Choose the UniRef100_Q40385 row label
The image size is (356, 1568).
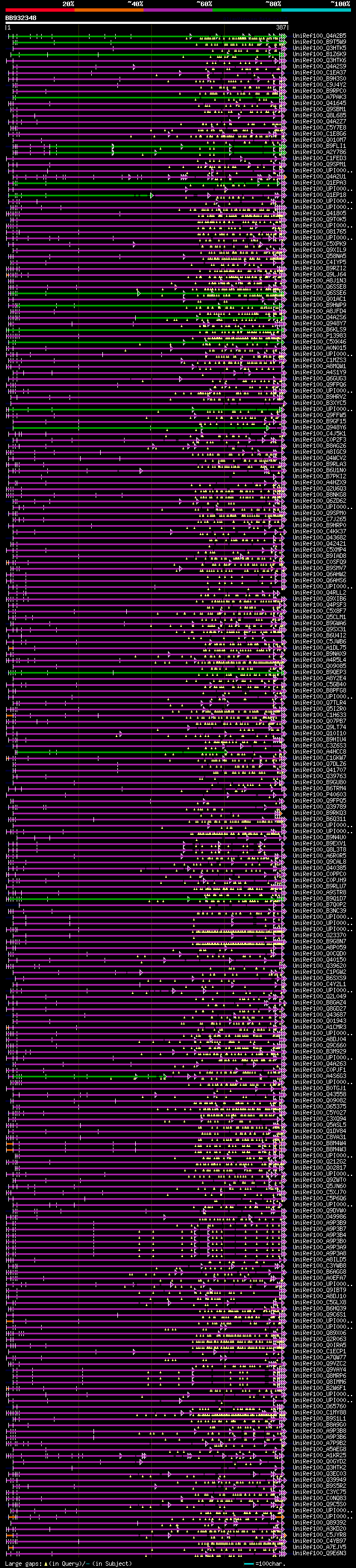click(x=319, y=868)
